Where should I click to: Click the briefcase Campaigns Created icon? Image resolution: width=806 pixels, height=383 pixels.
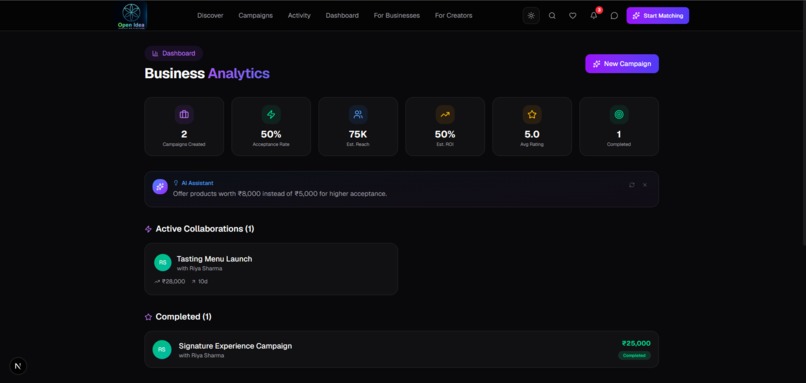point(184,115)
